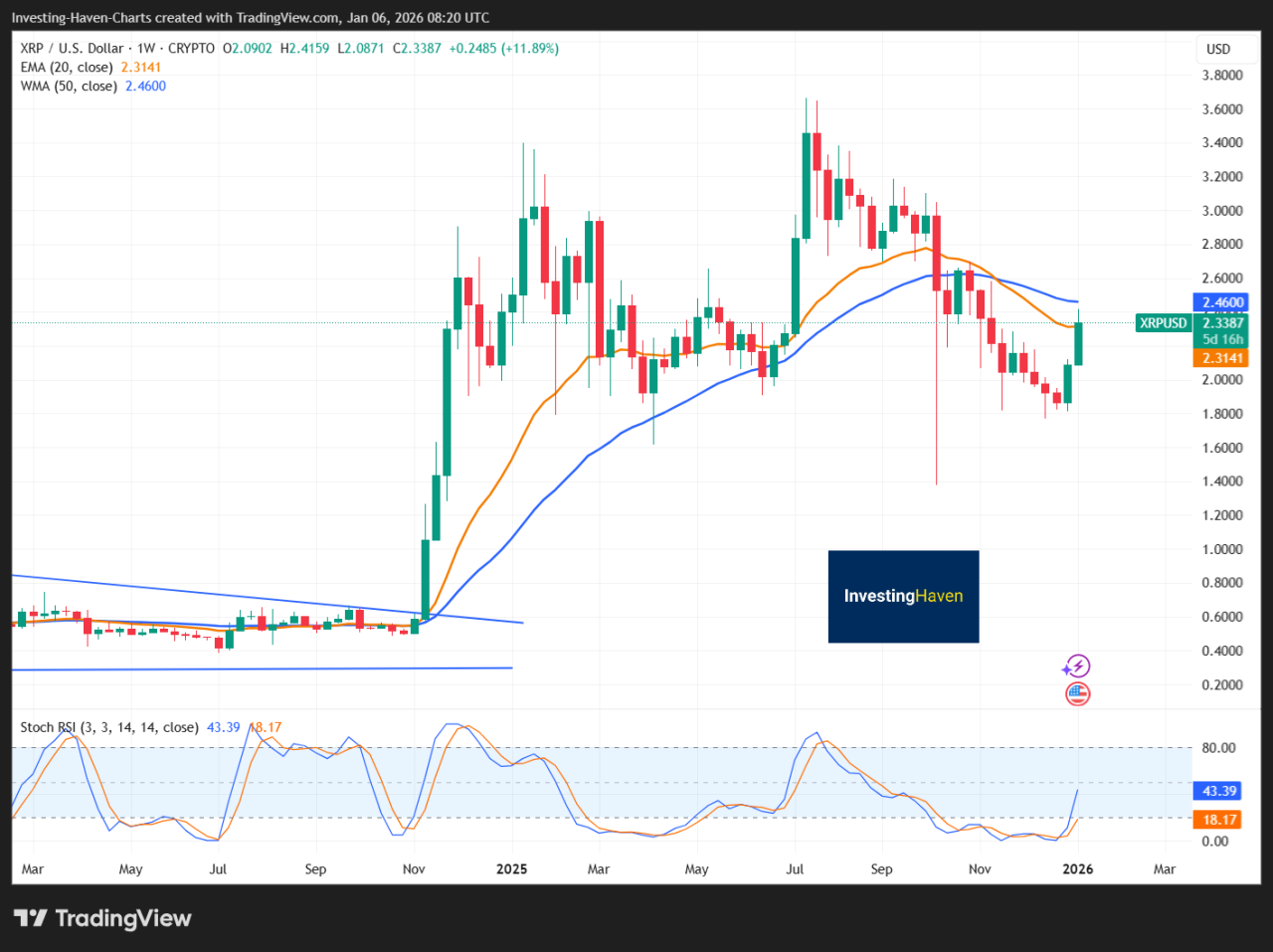
Task: Click the US flag economic event icon
Action: 1078,693
